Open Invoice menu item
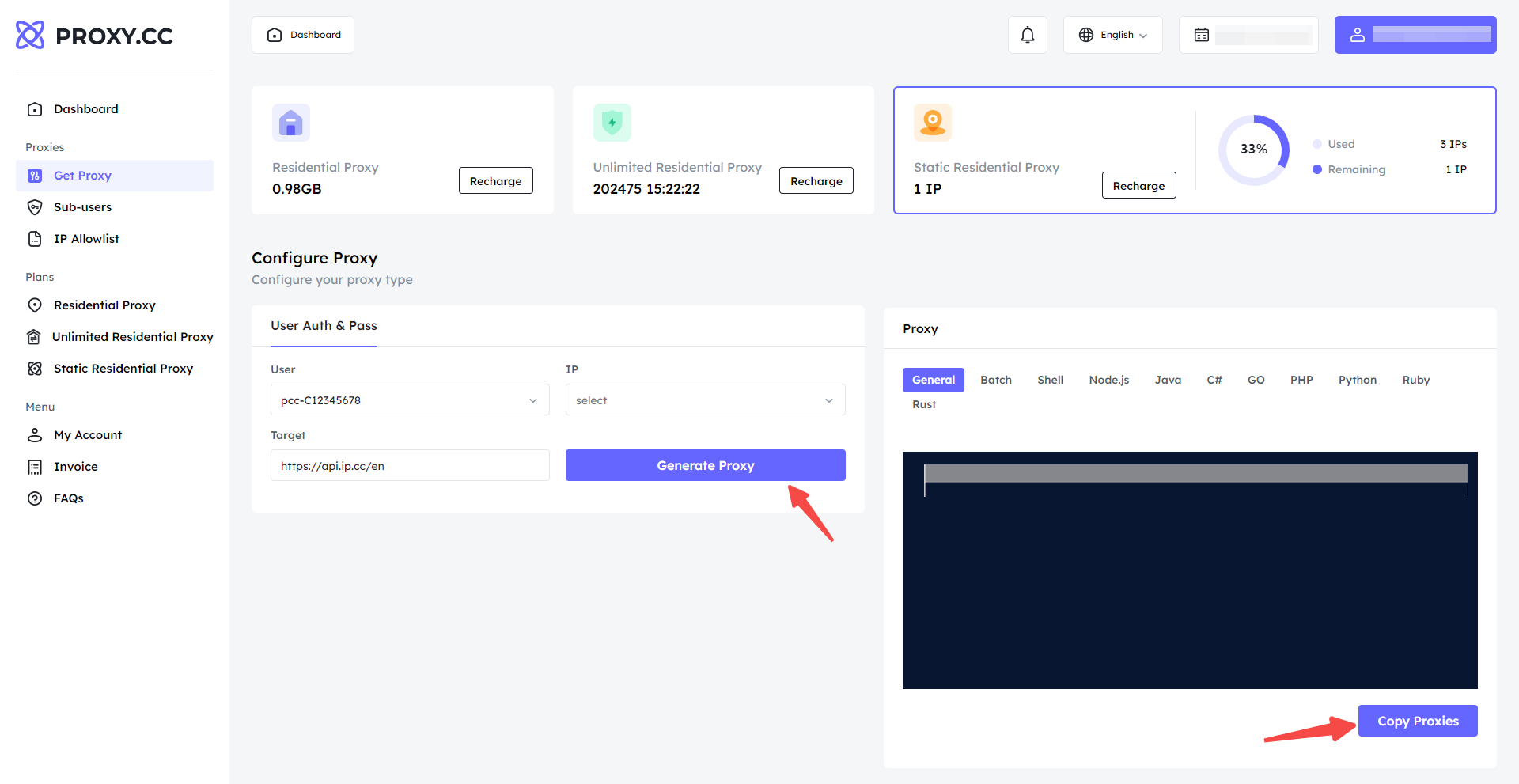The width and height of the screenshot is (1519, 784). pyautogui.click(x=115, y=467)
